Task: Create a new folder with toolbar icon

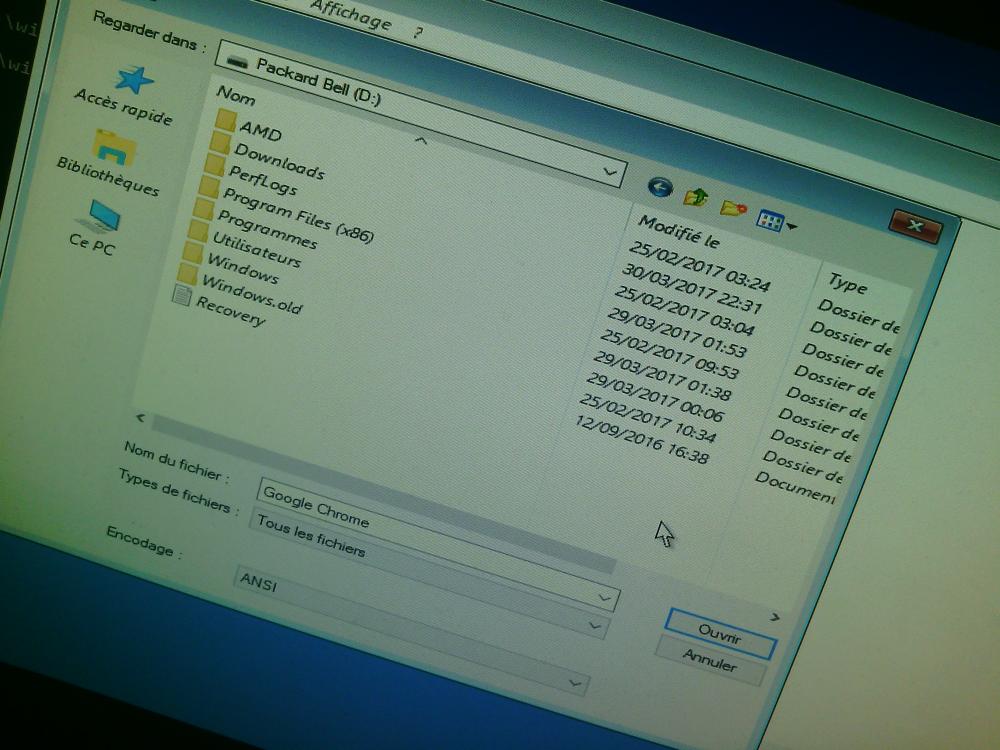Action: coord(733,208)
